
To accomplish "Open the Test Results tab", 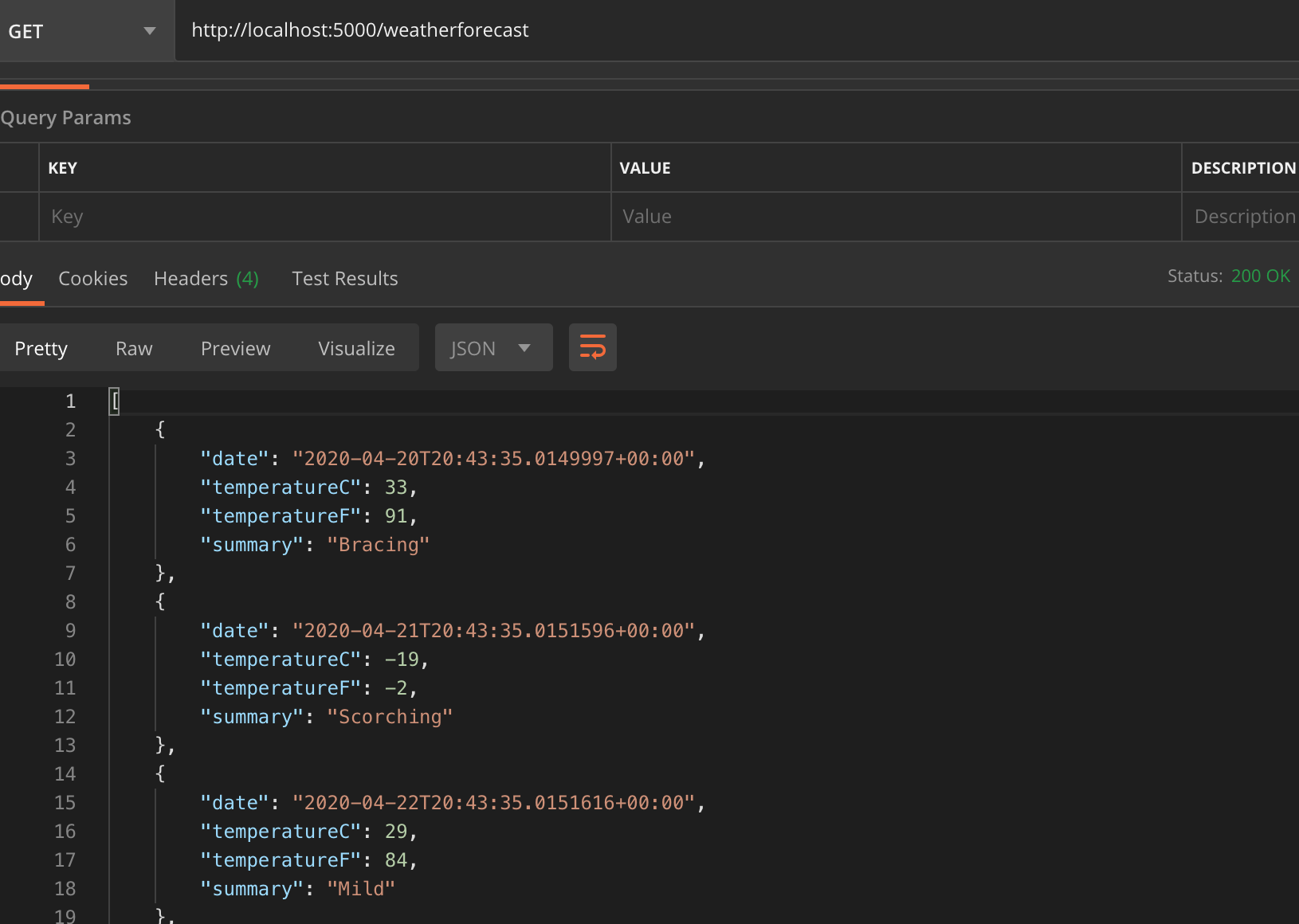I will coord(344,278).
